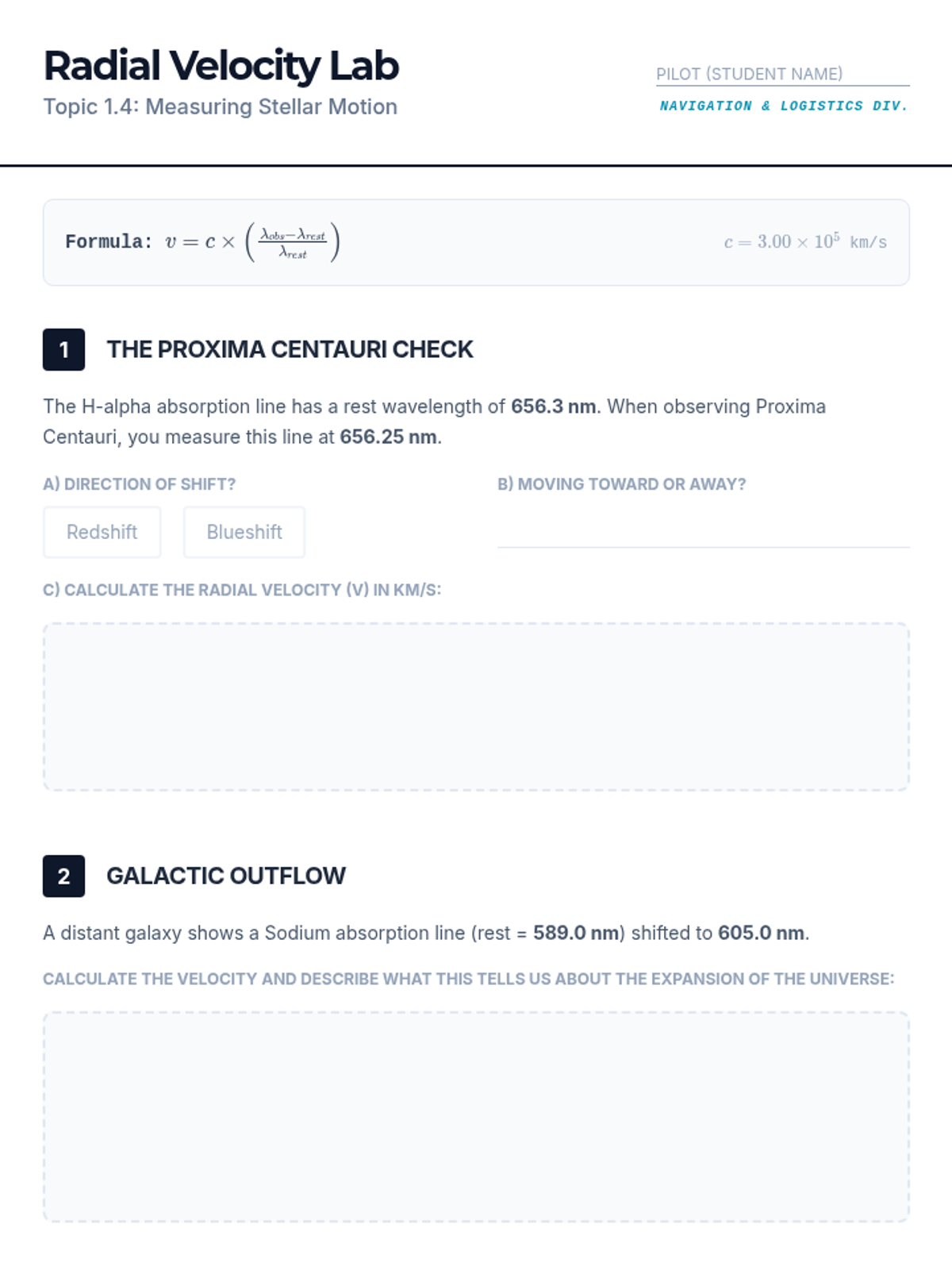This screenshot has height=1270, width=952.
Task: Click the 605.0 nm shifted wavelength value
Action: pyautogui.click(x=761, y=933)
